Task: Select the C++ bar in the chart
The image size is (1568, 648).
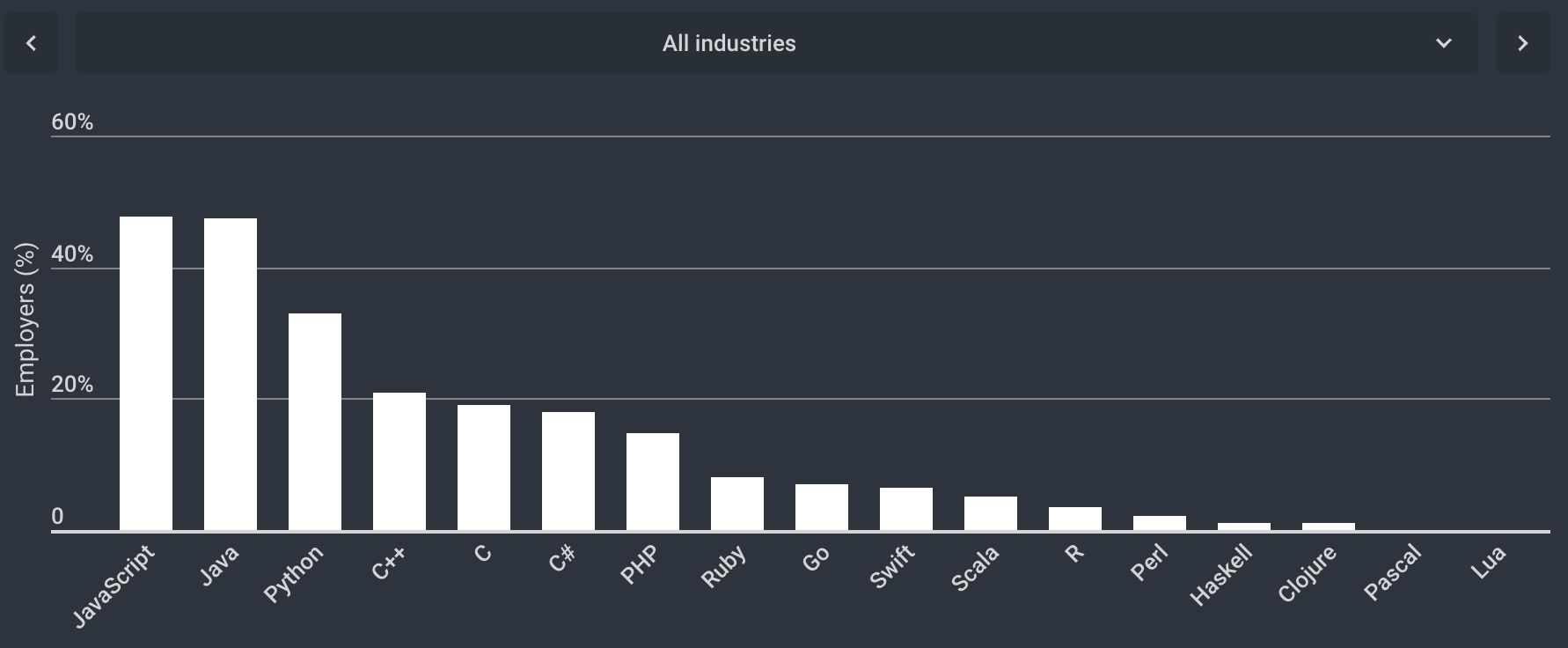Action: pyautogui.click(x=399, y=461)
